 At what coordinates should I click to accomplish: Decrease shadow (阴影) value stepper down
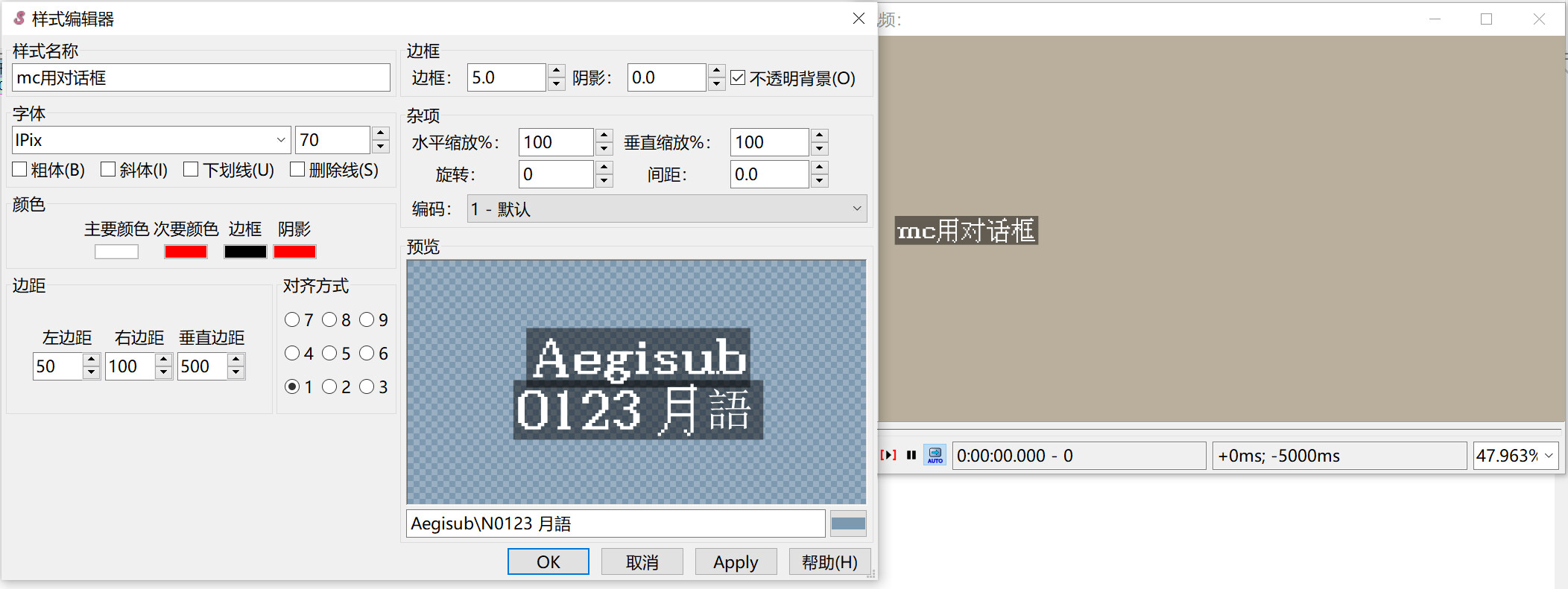tap(717, 84)
